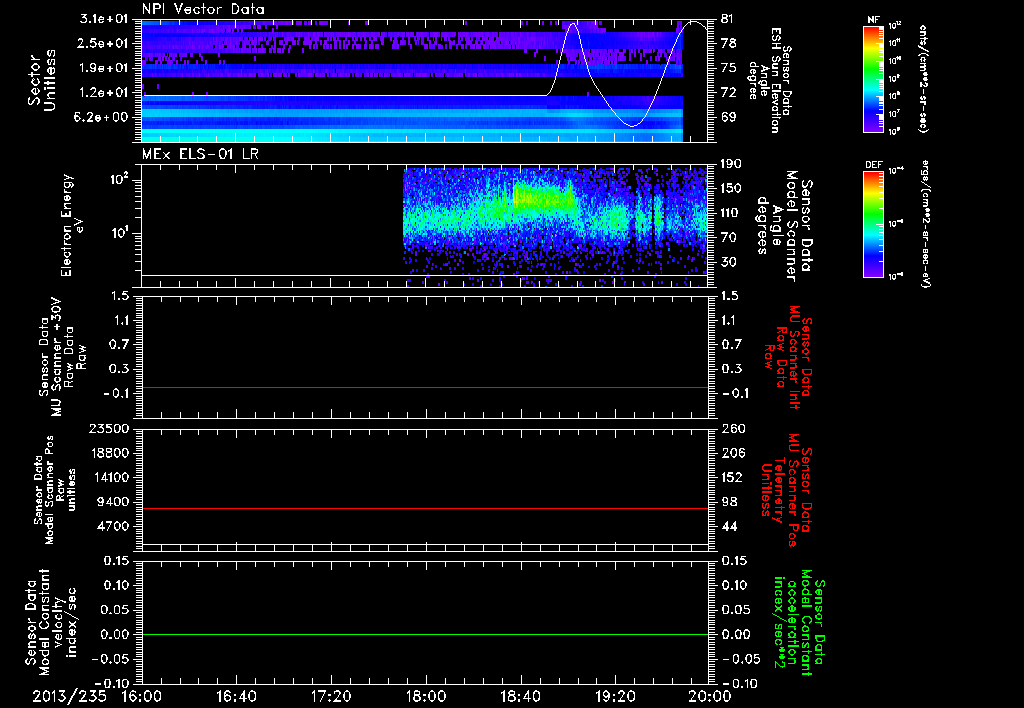This screenshot has width=1024, height=708.
Task: Click the red 'MU Scanner Pos Telemetry' title
Action: (787, 490)
